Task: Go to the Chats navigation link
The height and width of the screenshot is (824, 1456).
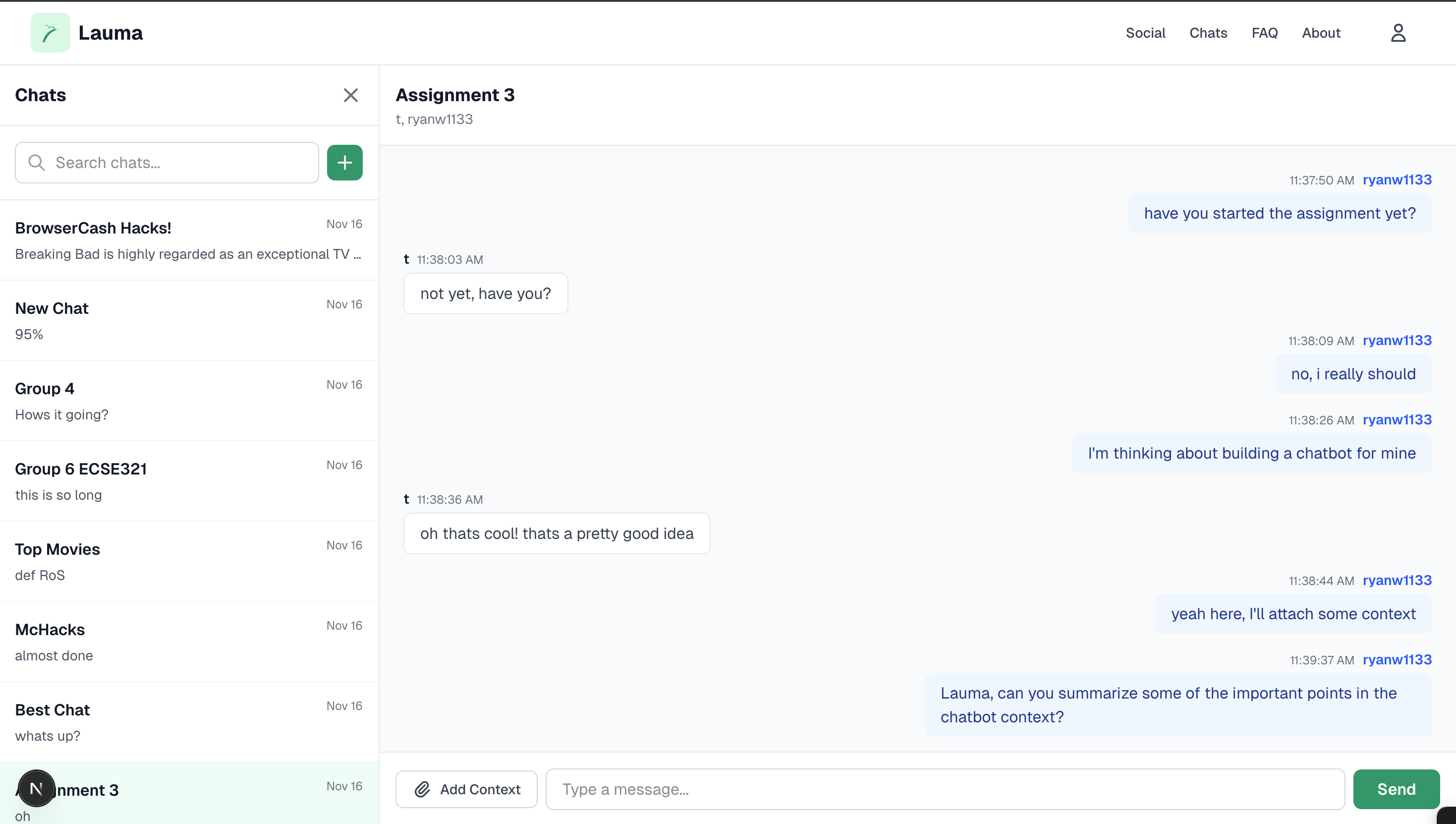Action: [x=1208, y=33]
